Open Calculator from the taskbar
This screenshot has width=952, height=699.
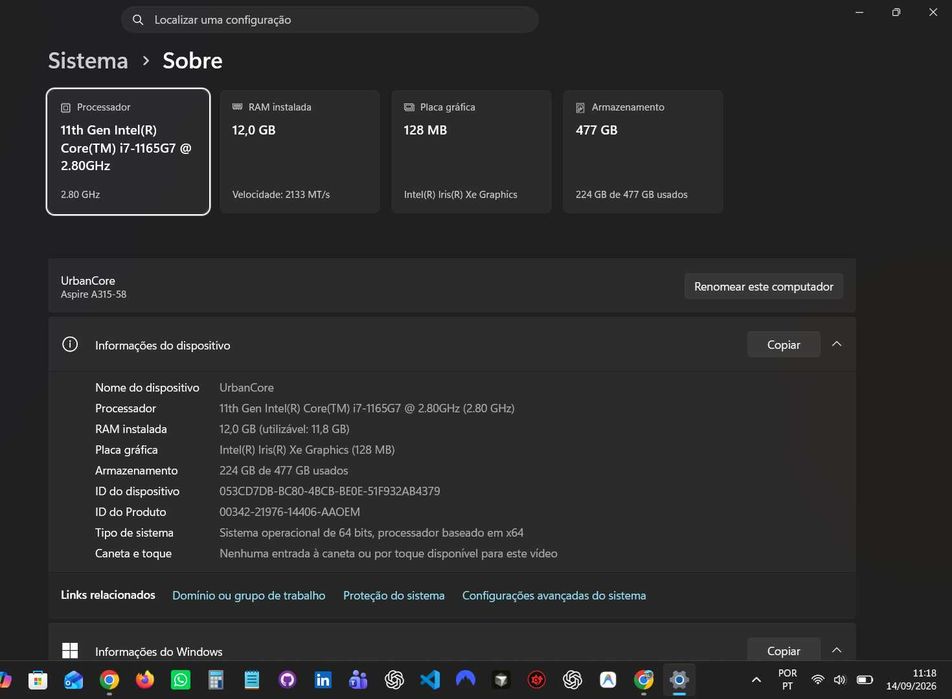click(216, 680)
